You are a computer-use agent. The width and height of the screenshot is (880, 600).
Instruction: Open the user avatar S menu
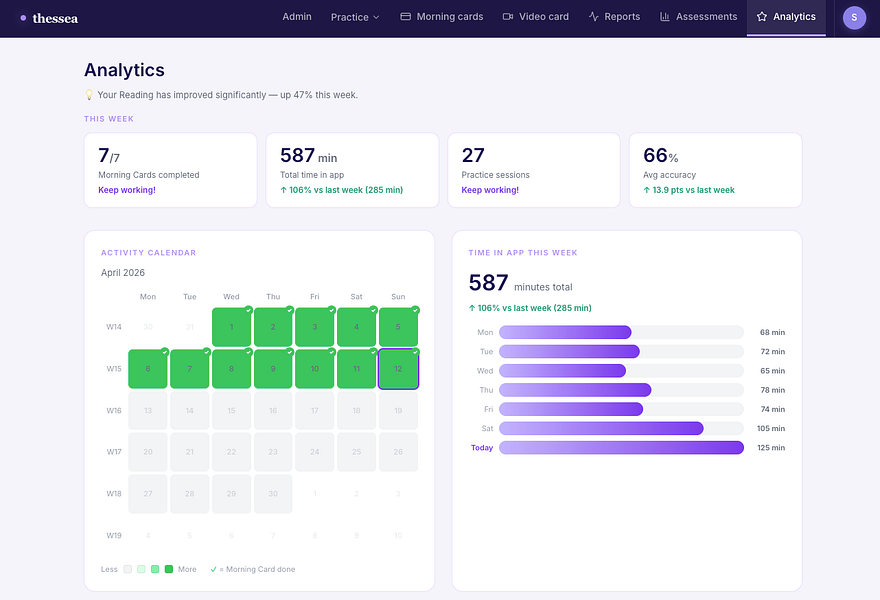854,17
